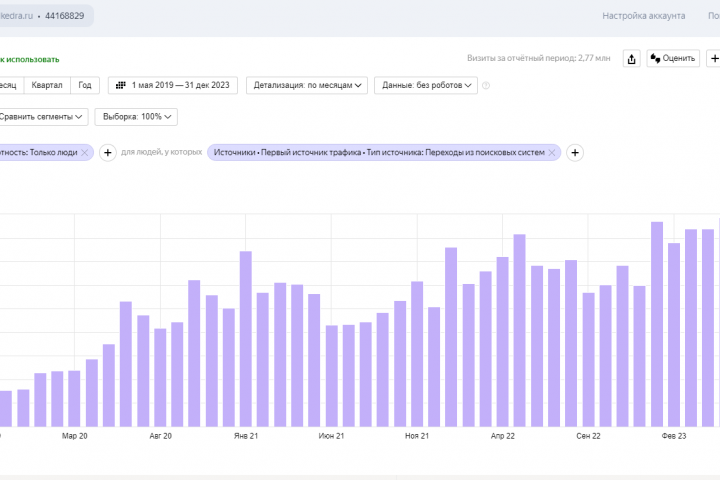The height and width of the screenshot is (480, 720).
Task: Click the export/share report icon
Action: (631, 59)
